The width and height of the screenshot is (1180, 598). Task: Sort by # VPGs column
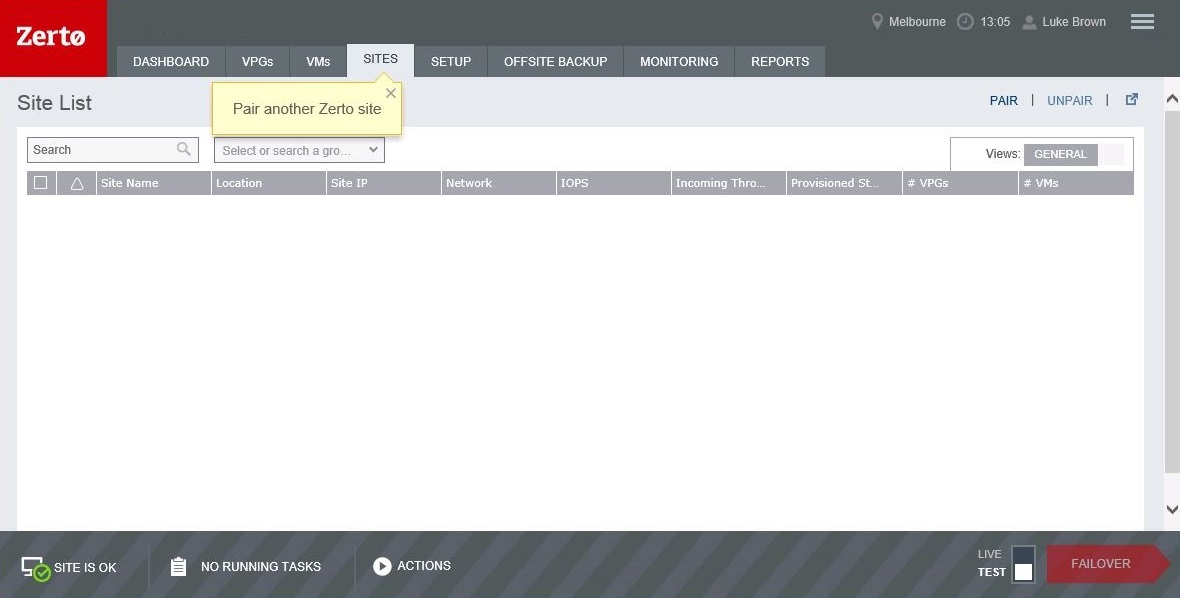[960, 183]
